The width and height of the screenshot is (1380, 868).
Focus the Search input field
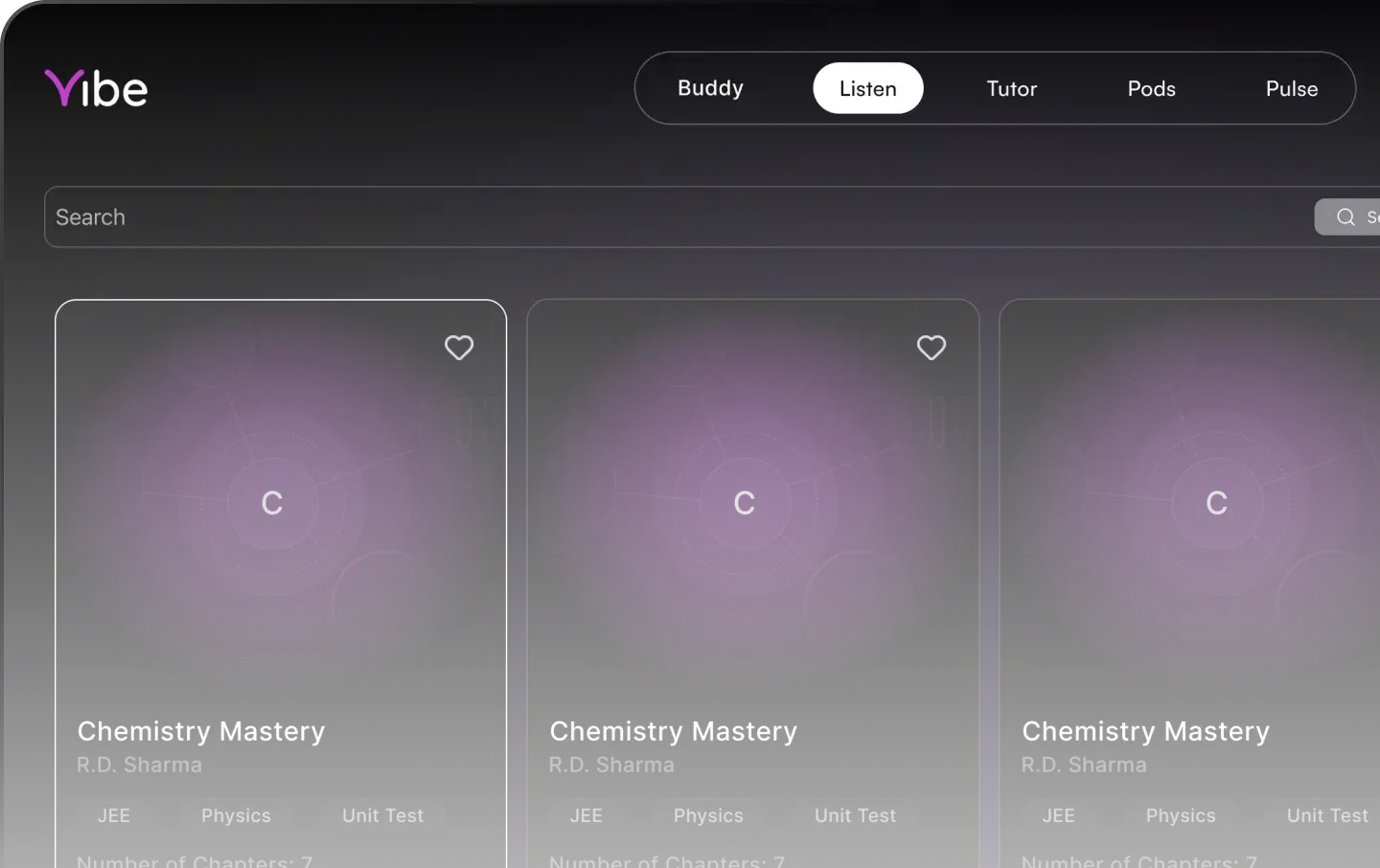(x=671, y=217)
